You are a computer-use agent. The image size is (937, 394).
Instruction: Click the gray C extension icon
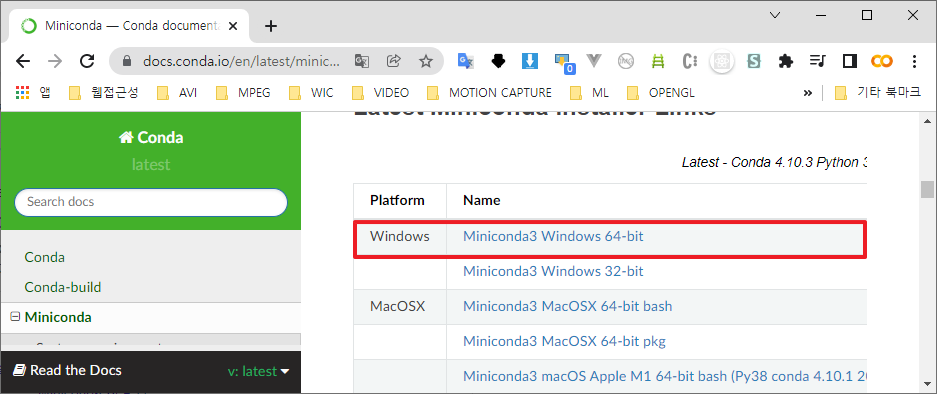690,61
